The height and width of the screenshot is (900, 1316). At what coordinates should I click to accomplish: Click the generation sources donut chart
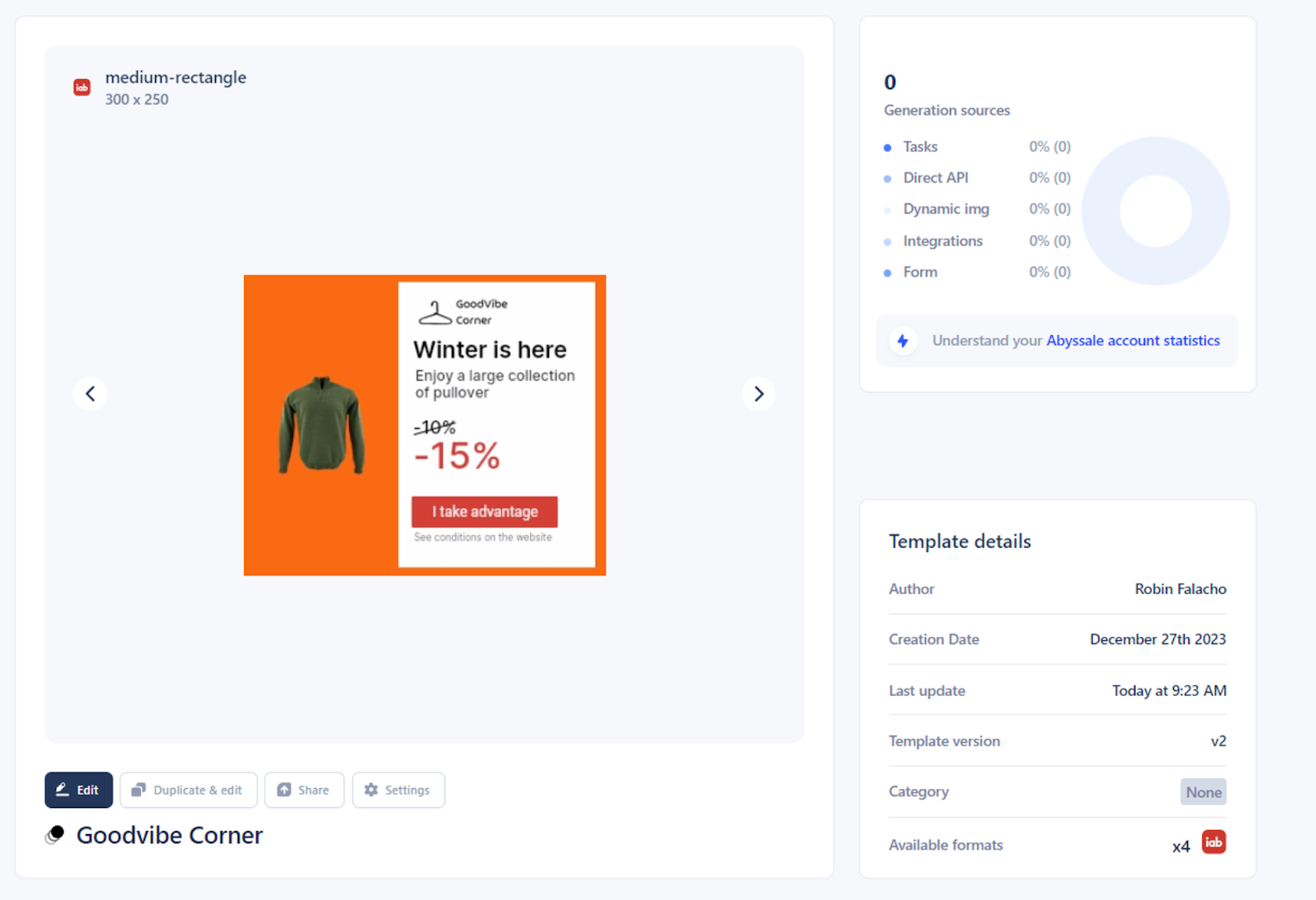click(x=1155, y=211)
